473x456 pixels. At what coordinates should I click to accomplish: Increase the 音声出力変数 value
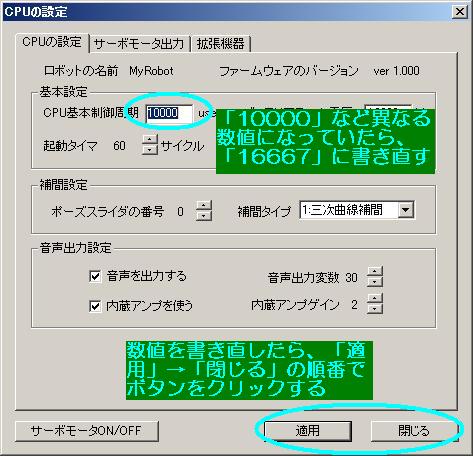coord(375,272)
